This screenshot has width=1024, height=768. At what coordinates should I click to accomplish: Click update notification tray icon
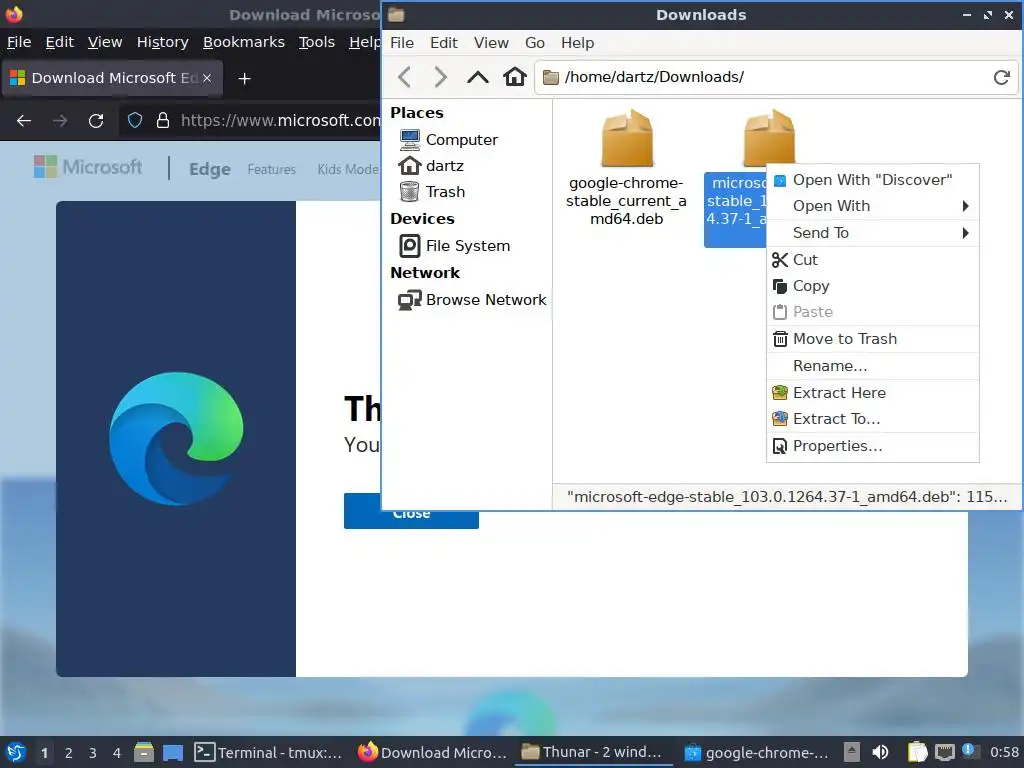point(969,751)
